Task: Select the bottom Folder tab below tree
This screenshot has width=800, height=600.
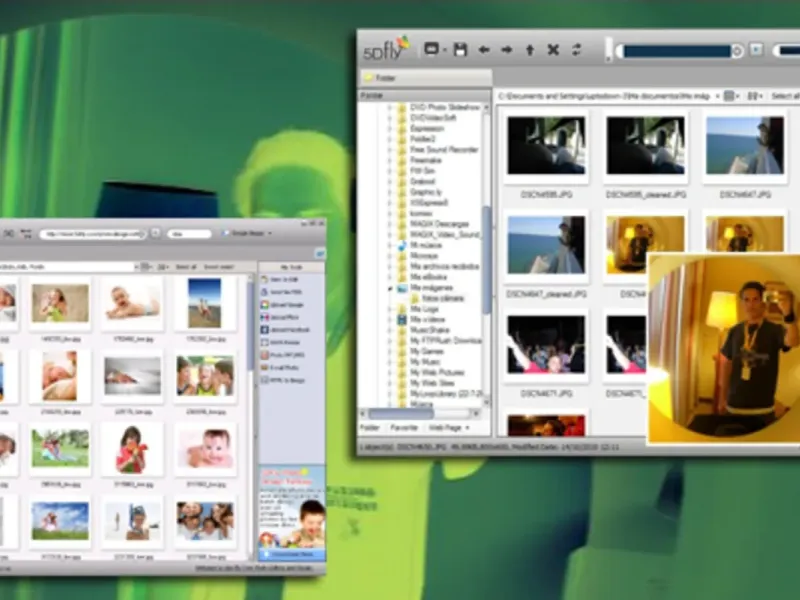Action: (x=370, y=428)
